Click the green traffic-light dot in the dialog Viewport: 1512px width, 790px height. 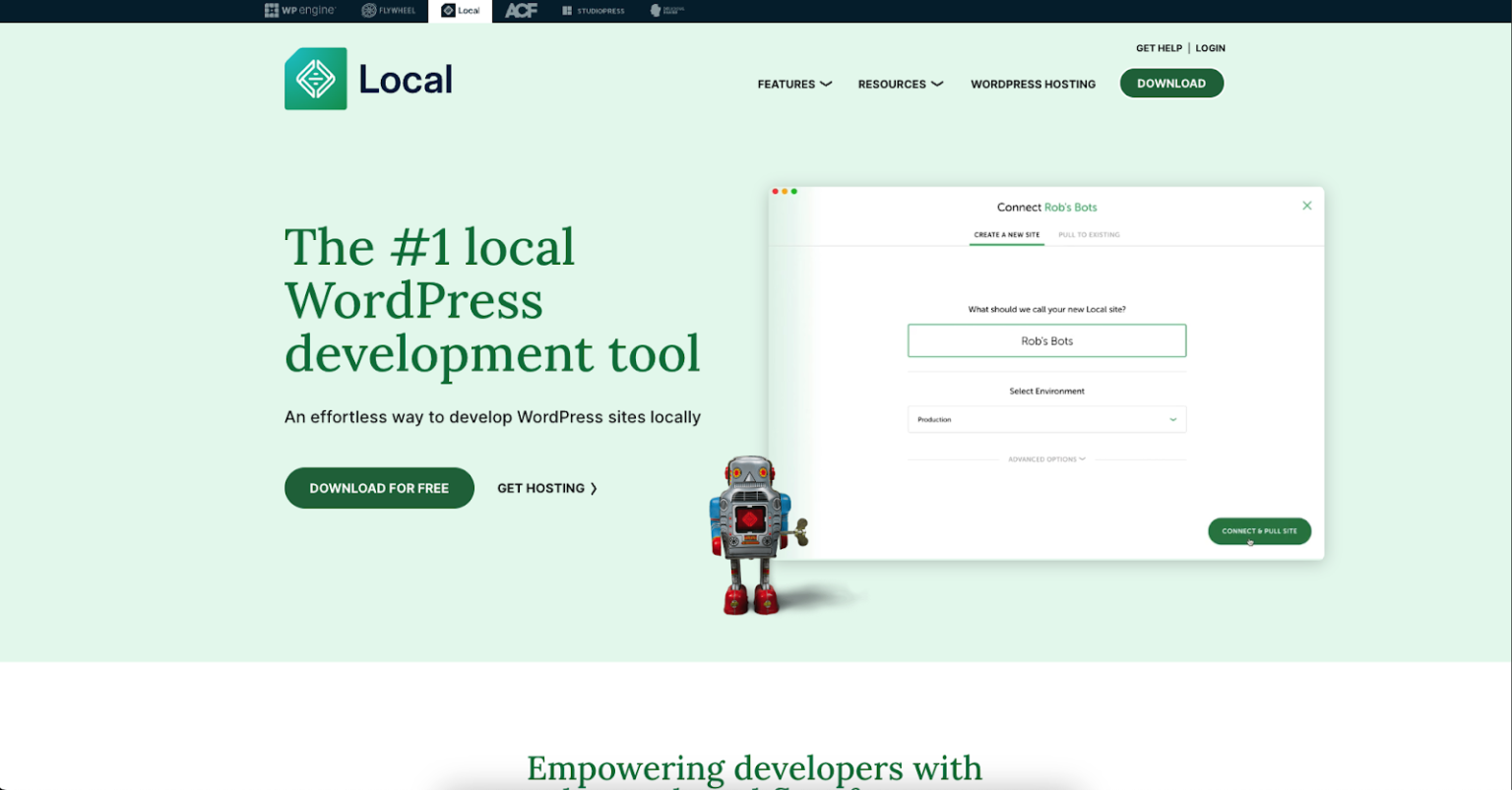coord(793,192)
